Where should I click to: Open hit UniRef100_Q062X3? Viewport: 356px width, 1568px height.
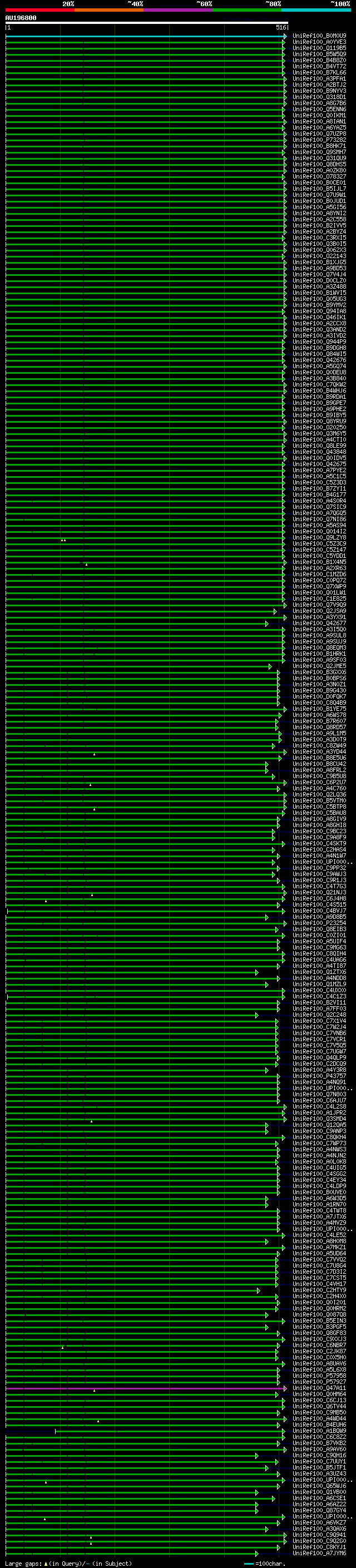click(x=319, y=250)
